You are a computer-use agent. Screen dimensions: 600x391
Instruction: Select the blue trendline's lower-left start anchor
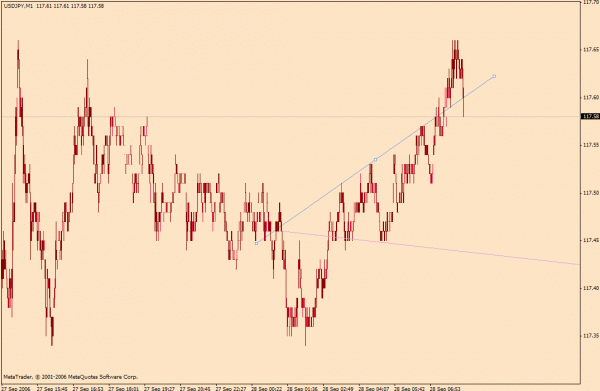(256, 243)
